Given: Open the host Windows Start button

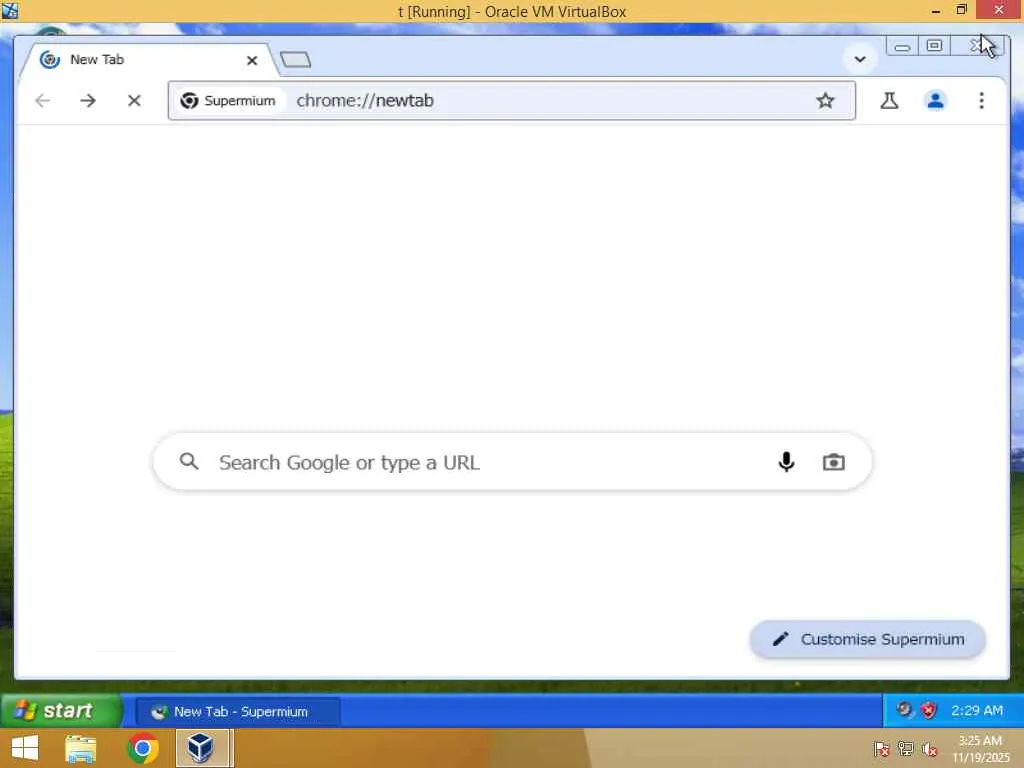Looking at the screenshot, I should pyautogui.click(x=25, y=748).
